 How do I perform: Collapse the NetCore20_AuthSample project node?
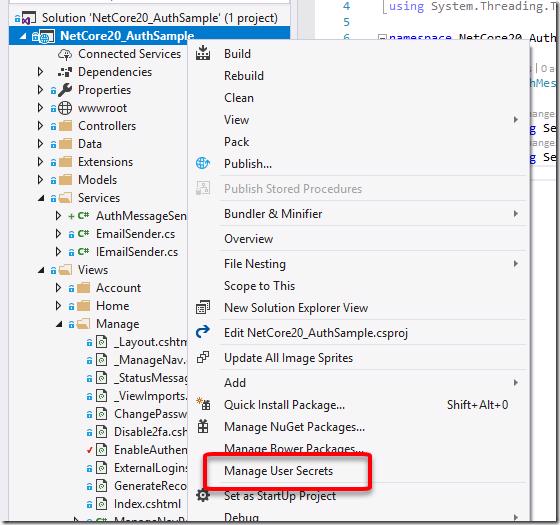click(23, 36)
